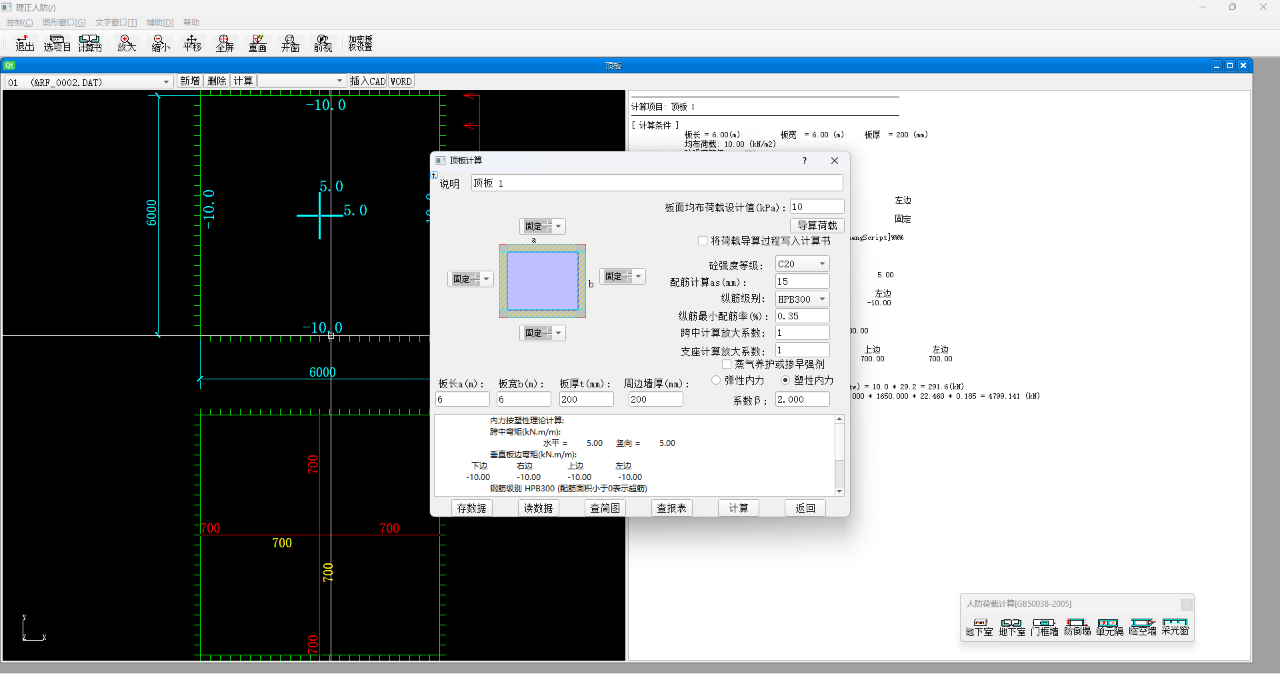
Task: Click the 导算荷载 button
Action: (x=817, y=225)
